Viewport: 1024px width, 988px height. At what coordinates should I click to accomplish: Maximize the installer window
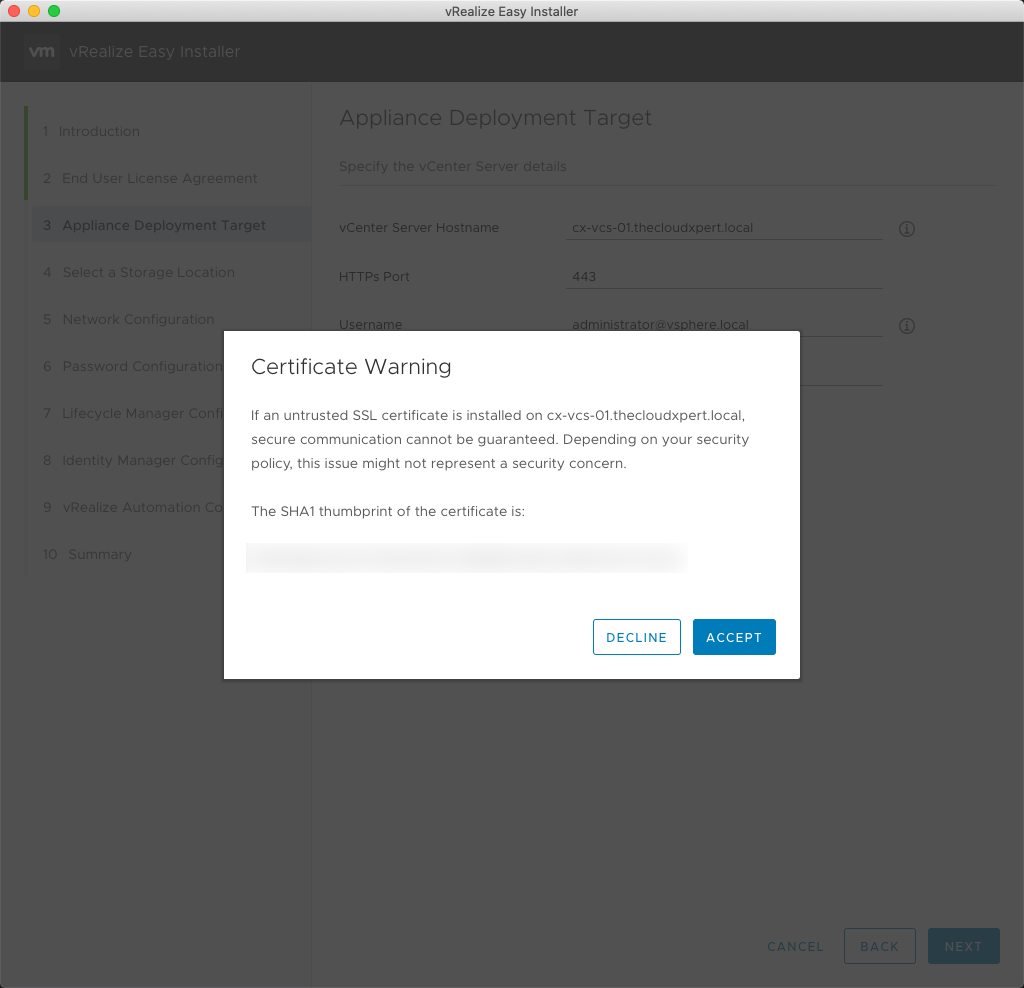54,11
